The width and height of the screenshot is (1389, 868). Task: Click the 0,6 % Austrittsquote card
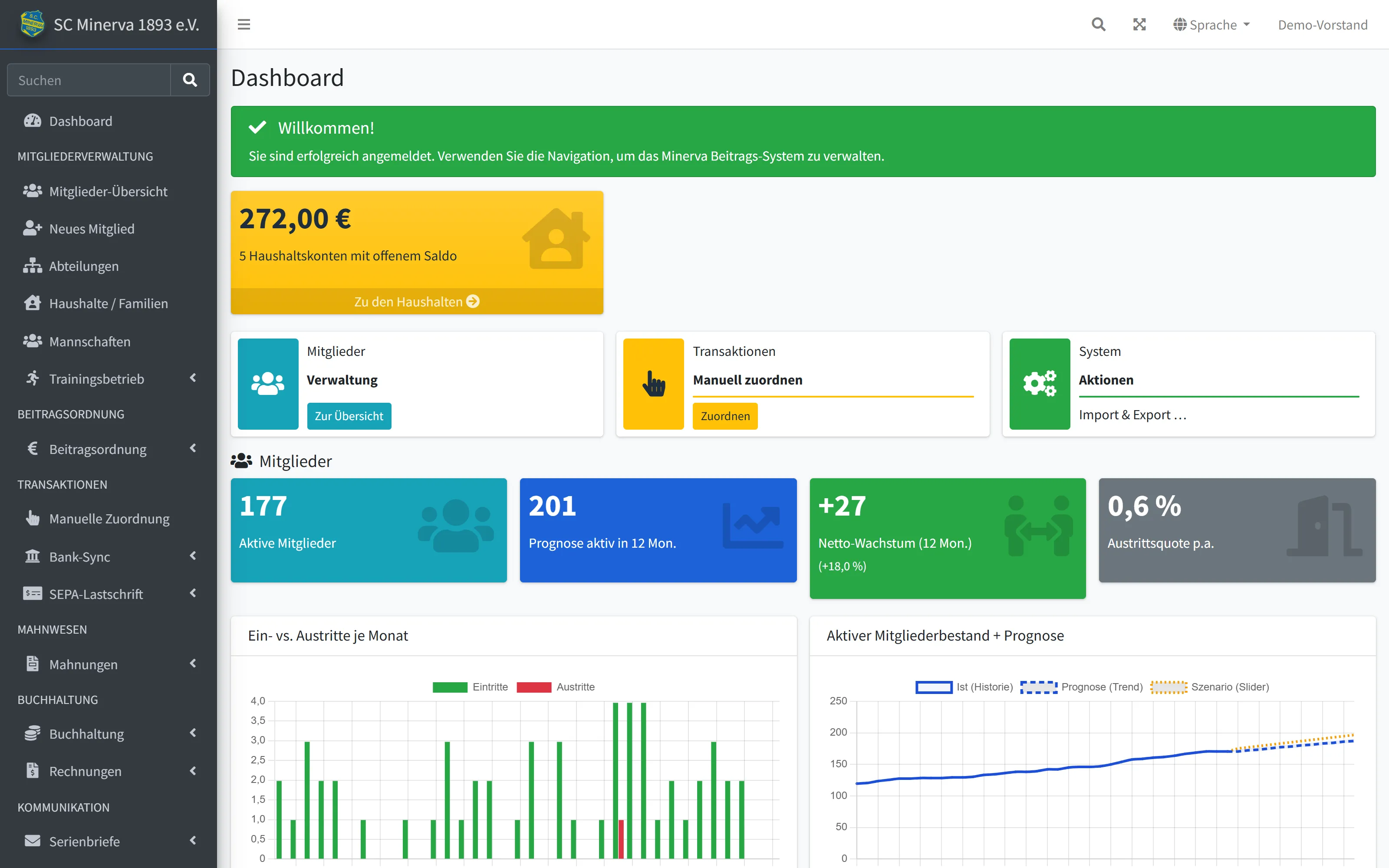[x=1237, y=530]
